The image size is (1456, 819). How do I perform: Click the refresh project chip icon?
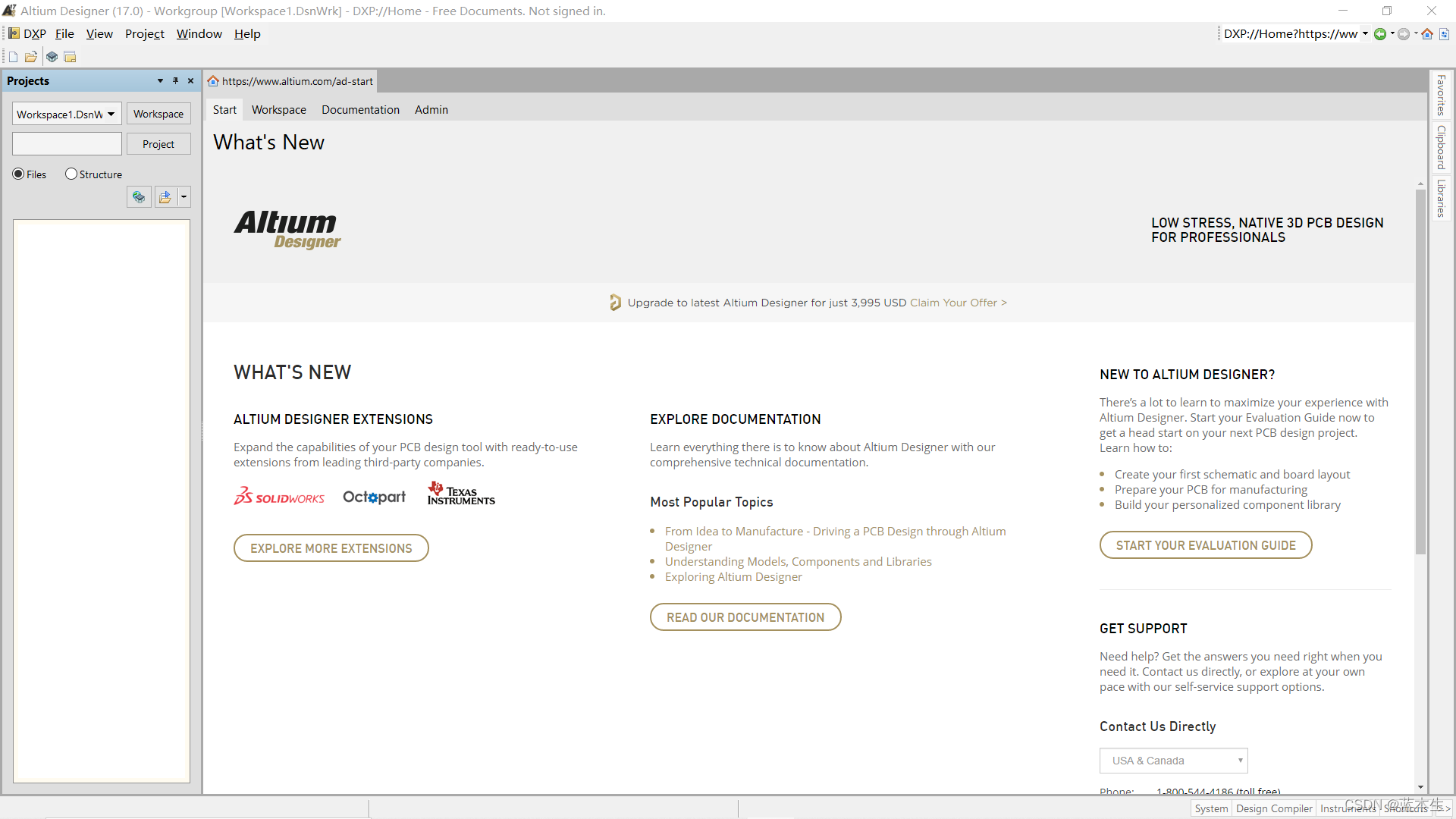click(139, 197)
